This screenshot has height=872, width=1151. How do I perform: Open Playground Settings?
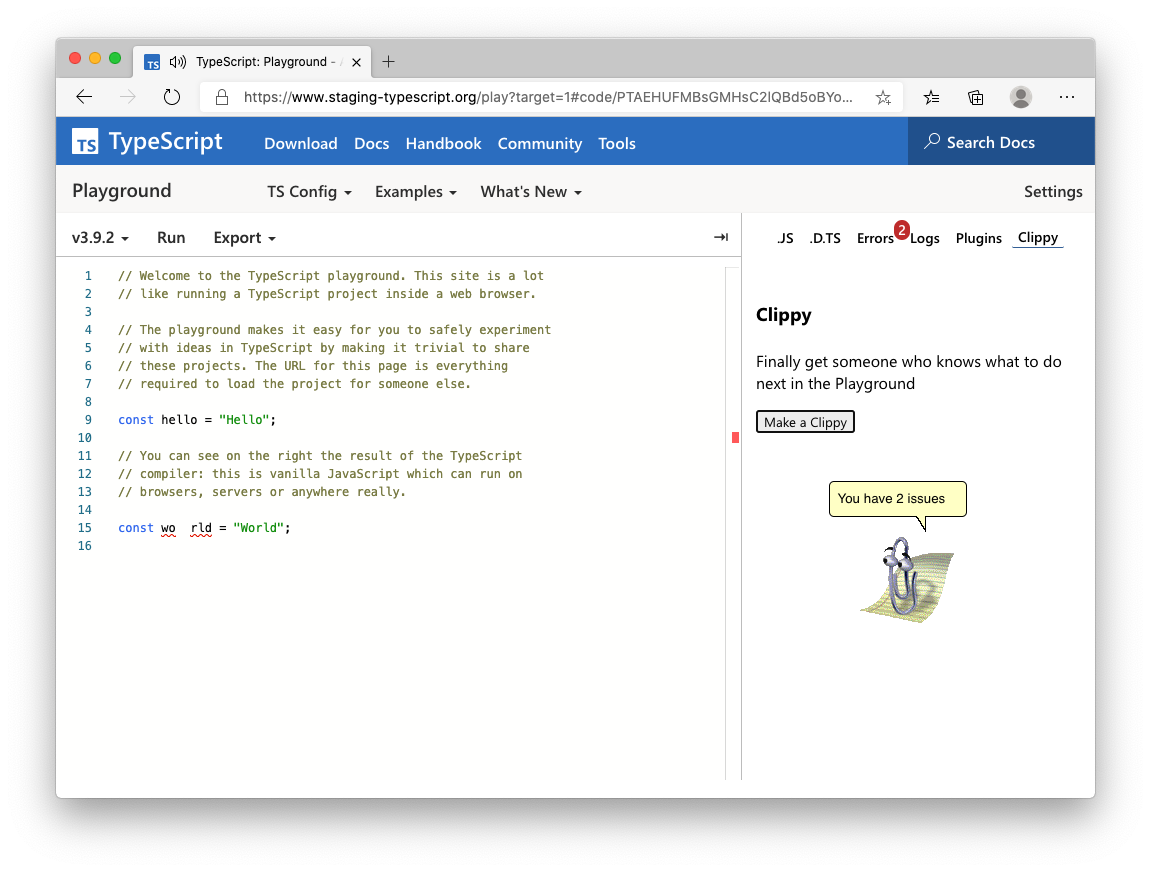pyautogui.click(x=1053, y=192)
